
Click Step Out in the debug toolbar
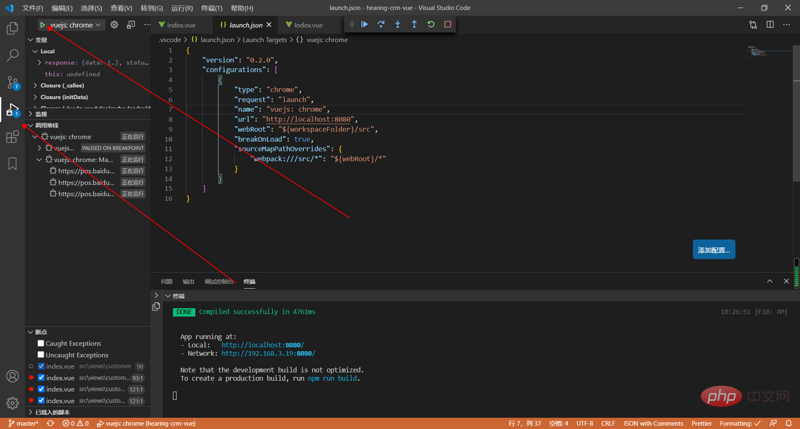tap(414, 24)
